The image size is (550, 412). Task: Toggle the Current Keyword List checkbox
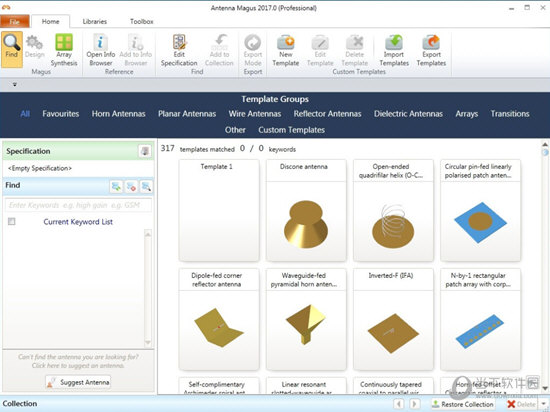coord(12,221)
